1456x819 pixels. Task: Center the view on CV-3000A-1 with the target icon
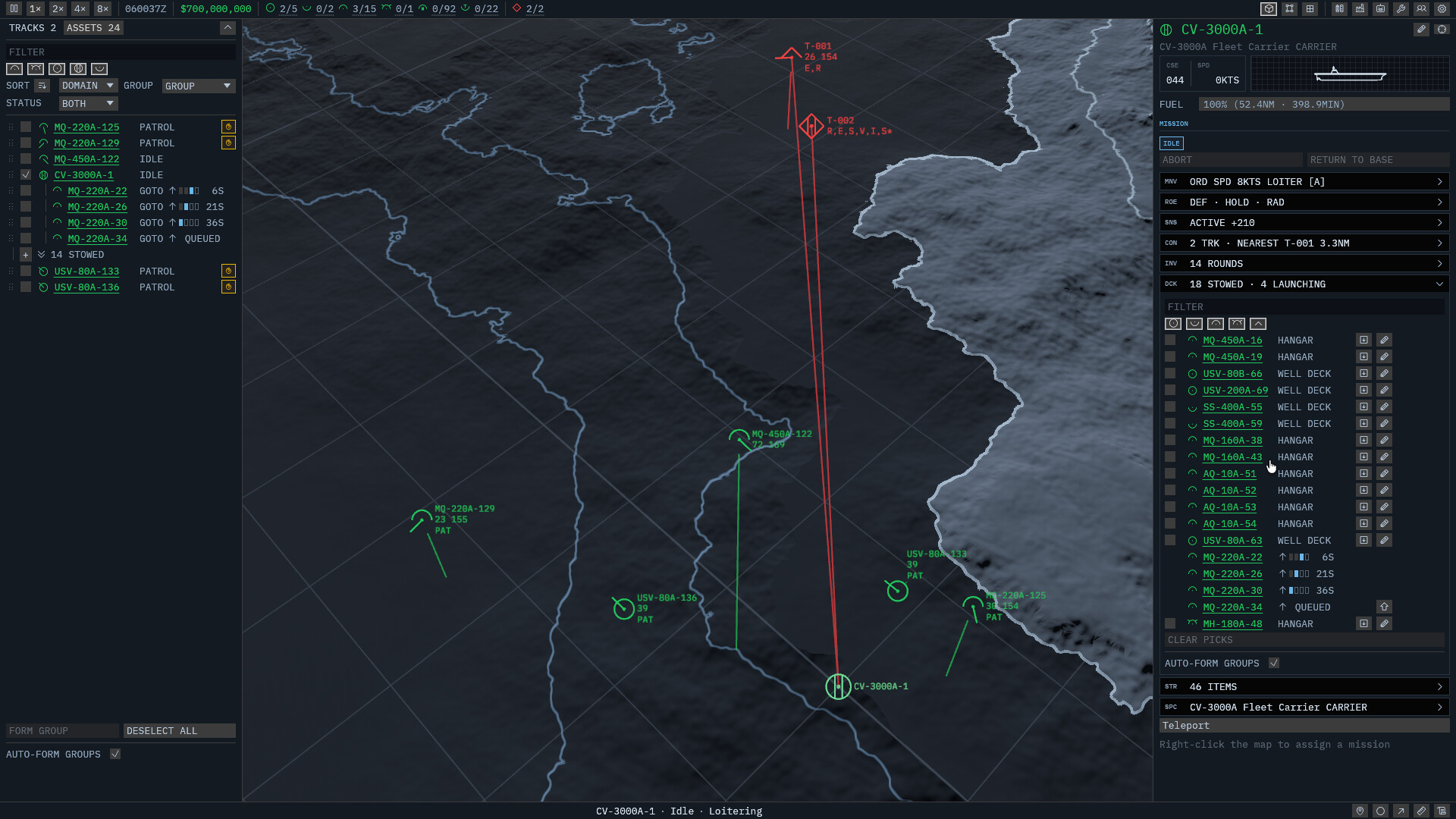(1442, 30)
